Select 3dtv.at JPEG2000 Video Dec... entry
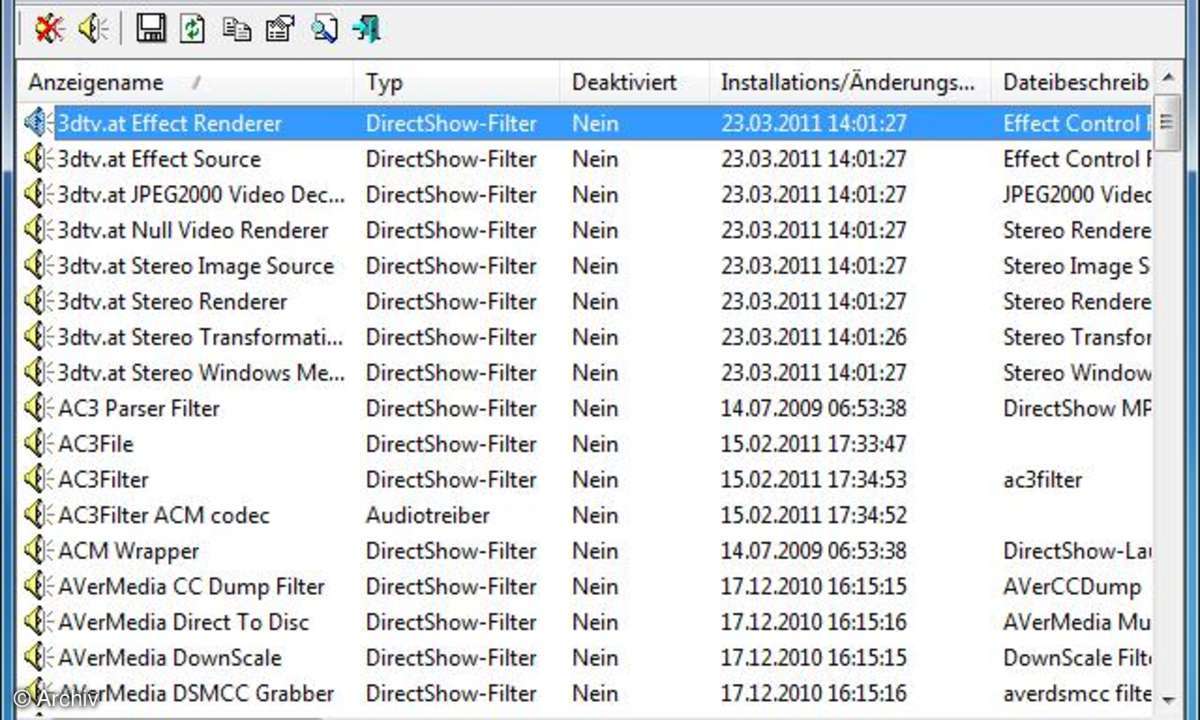Image resolution: width=1200 pixels, height=720 pixels. tap(202, 195)
